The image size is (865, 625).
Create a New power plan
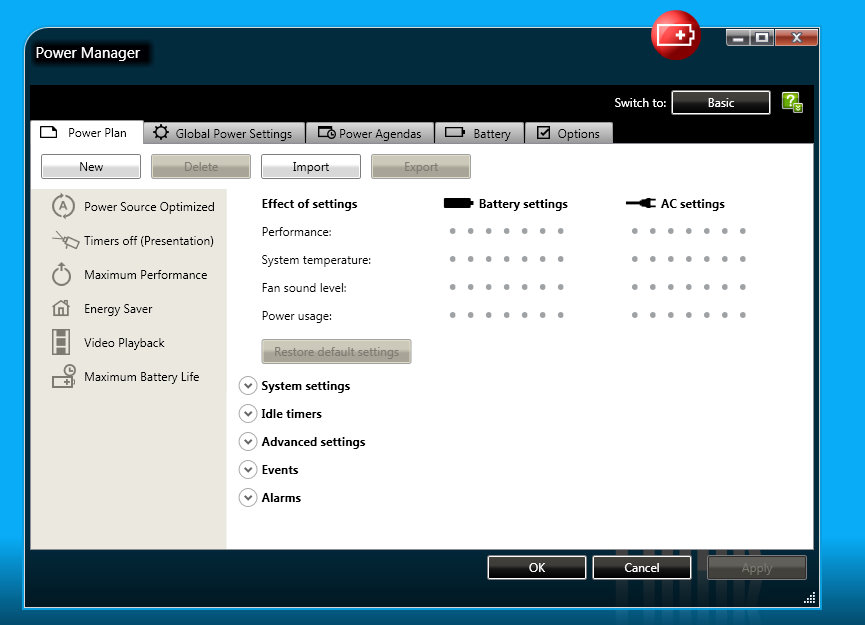pos(91,167)
